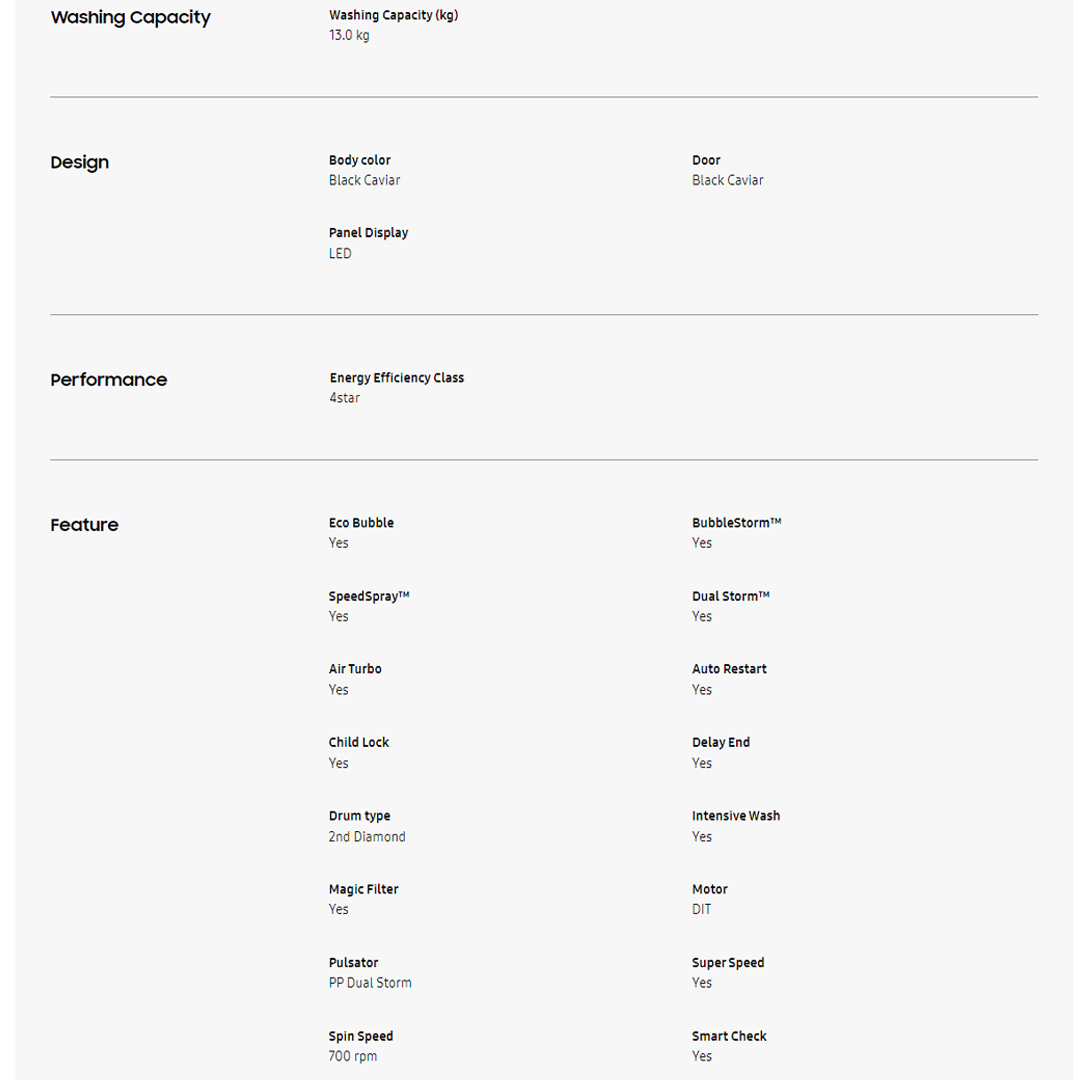Image resolution: width=1080 pixels, height=1080 pixels.
Task: Click the Energy Efficiency Class label
Action: 397,378
